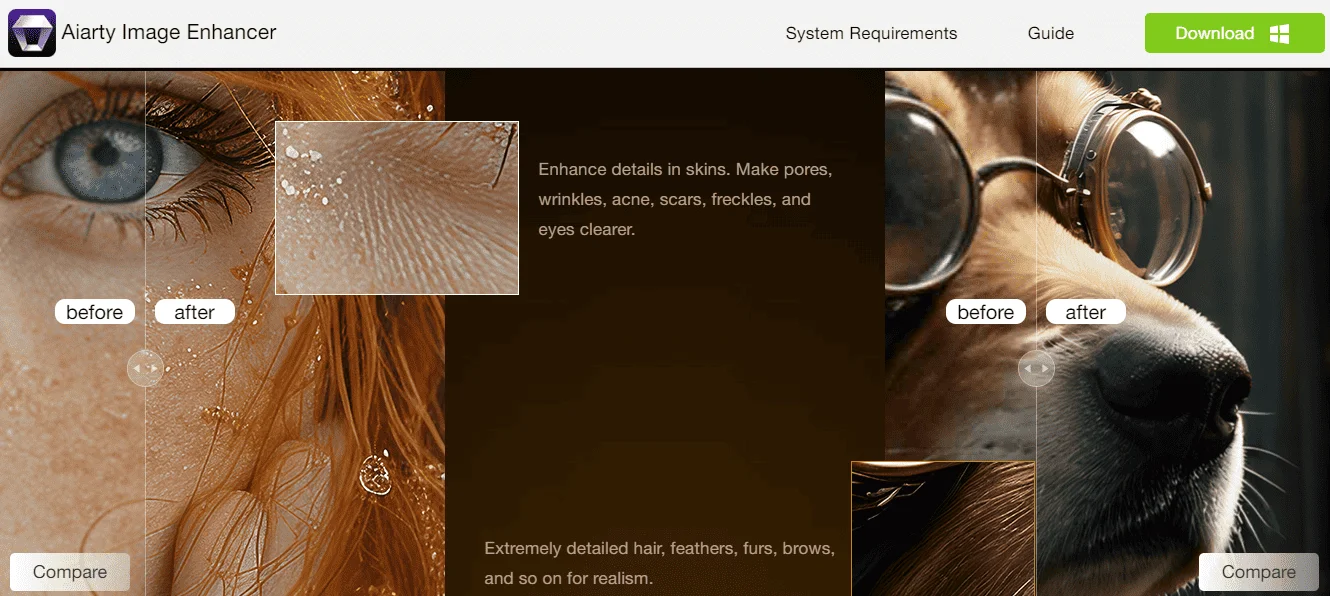
Task: Click the before label on skin image
Action: click(95, 312)
